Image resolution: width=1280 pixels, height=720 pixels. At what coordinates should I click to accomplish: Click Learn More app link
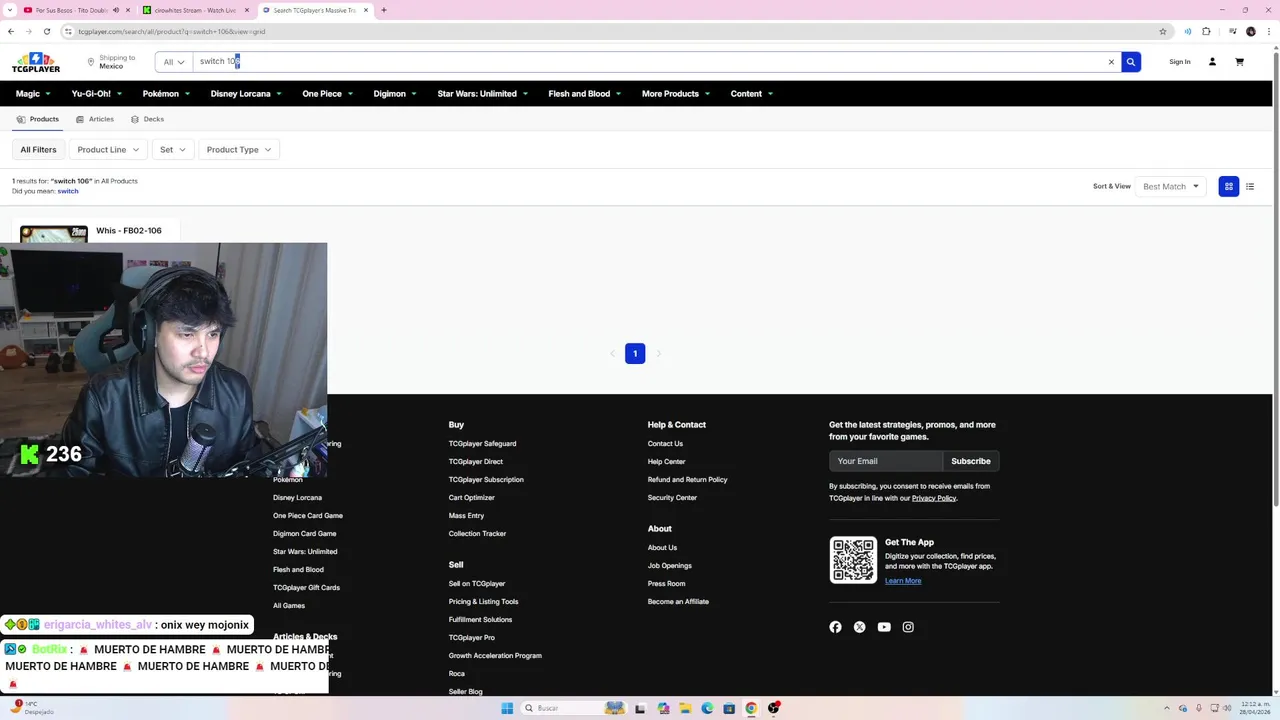903,581
